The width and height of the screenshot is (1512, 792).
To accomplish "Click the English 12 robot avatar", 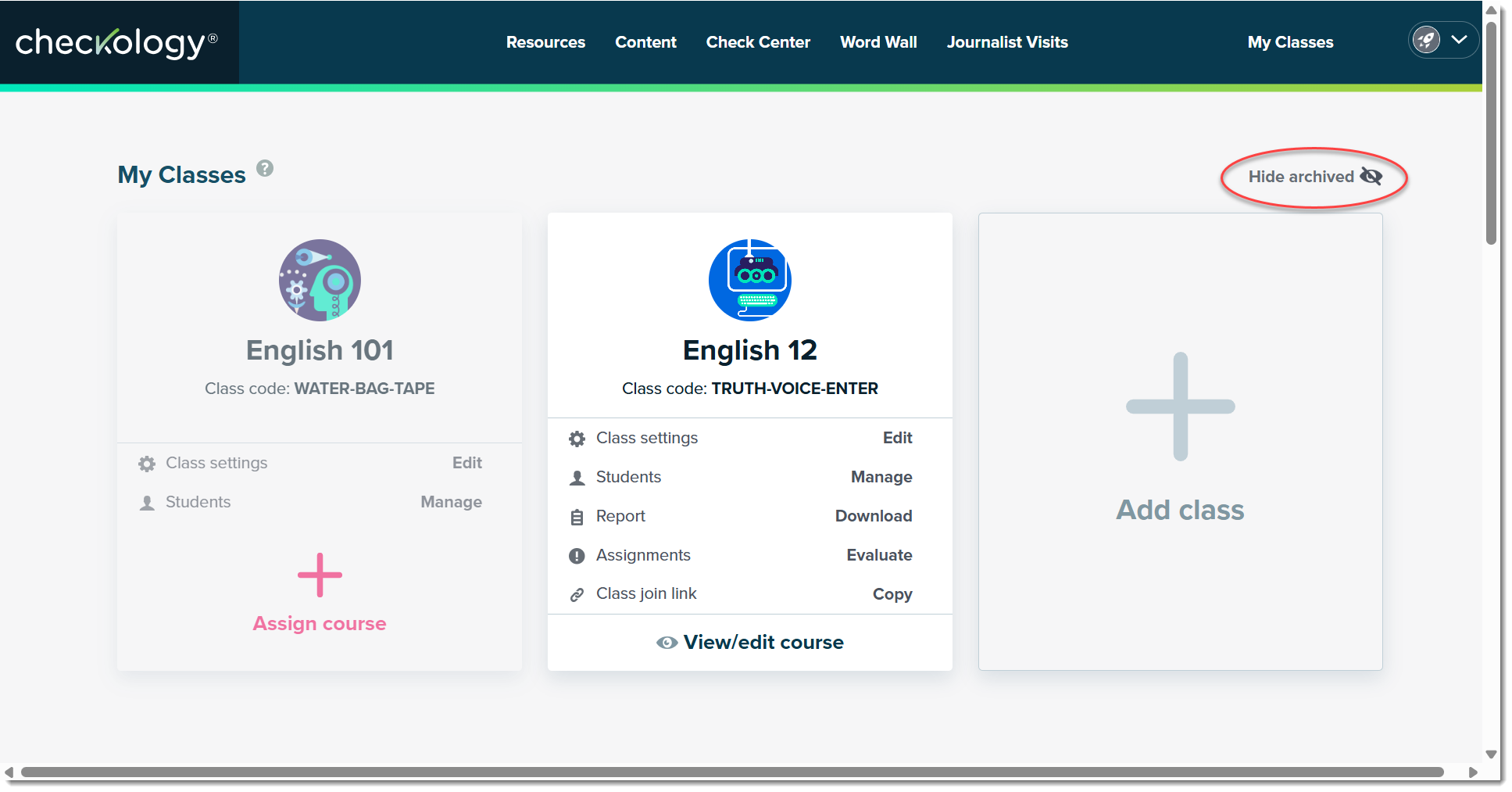I will click(x=750, y=280).
